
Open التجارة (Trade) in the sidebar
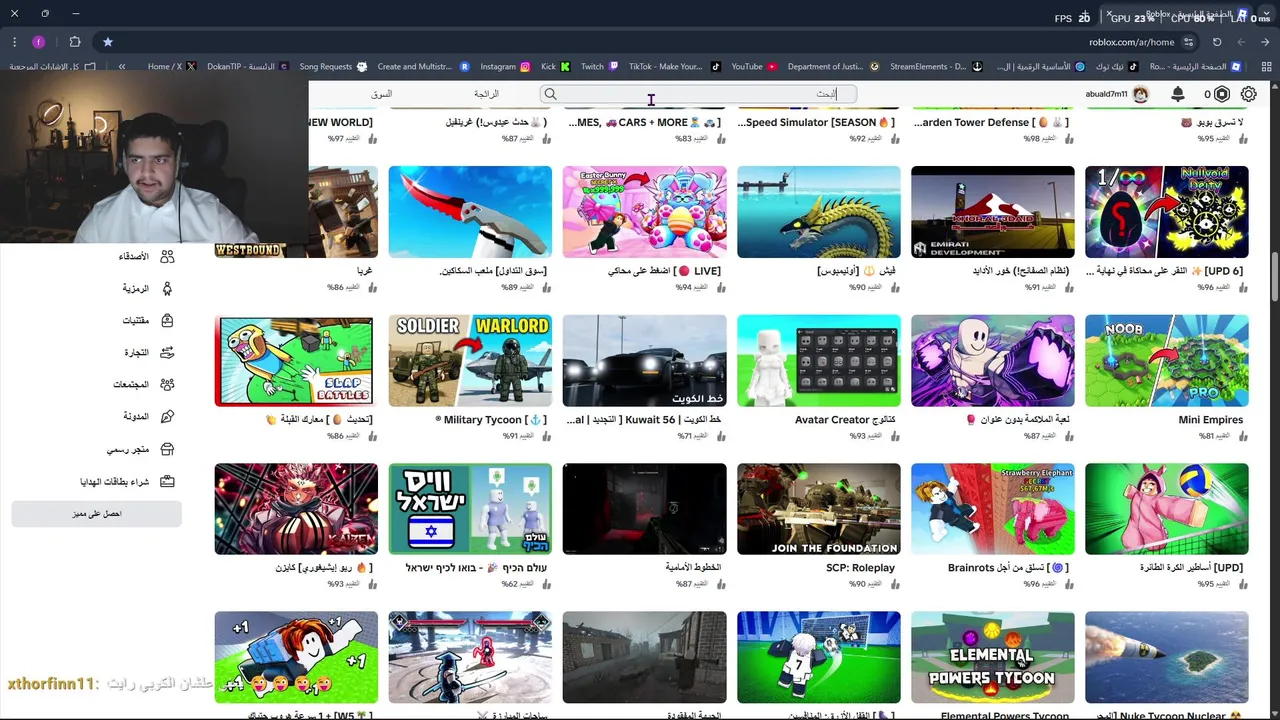click(149, 353)
